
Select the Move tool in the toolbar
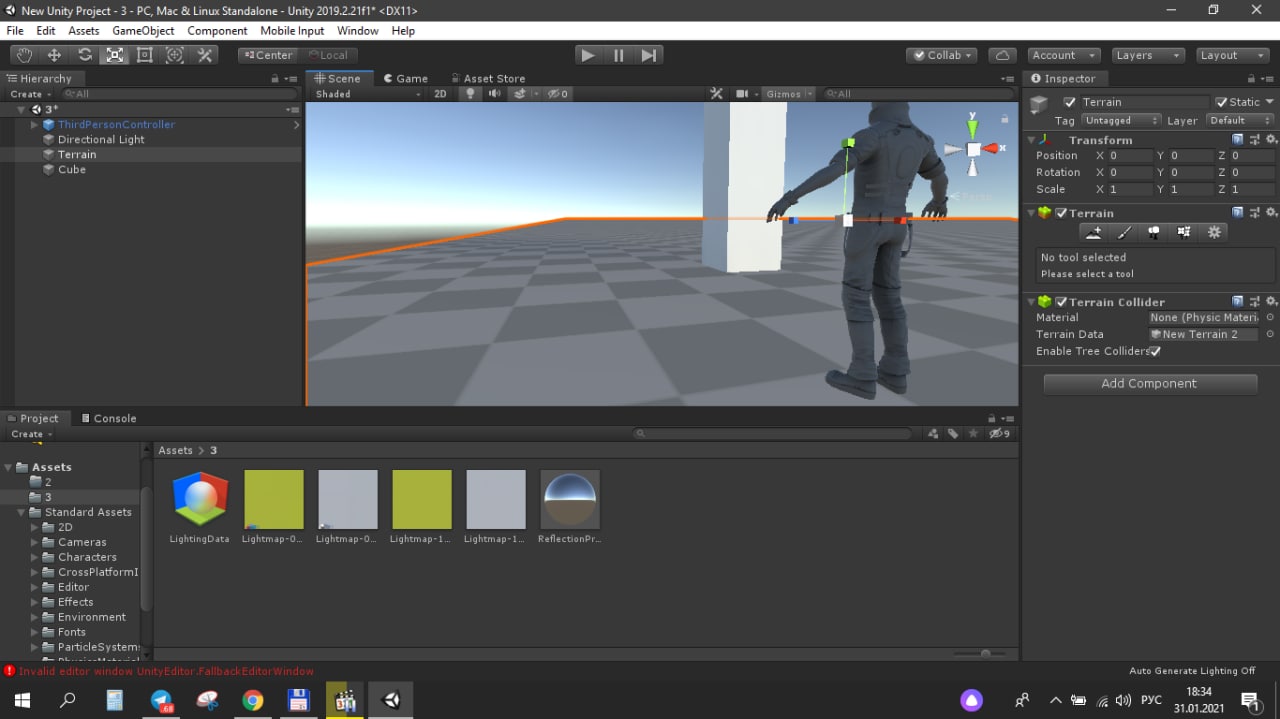[x=55, y=55]
